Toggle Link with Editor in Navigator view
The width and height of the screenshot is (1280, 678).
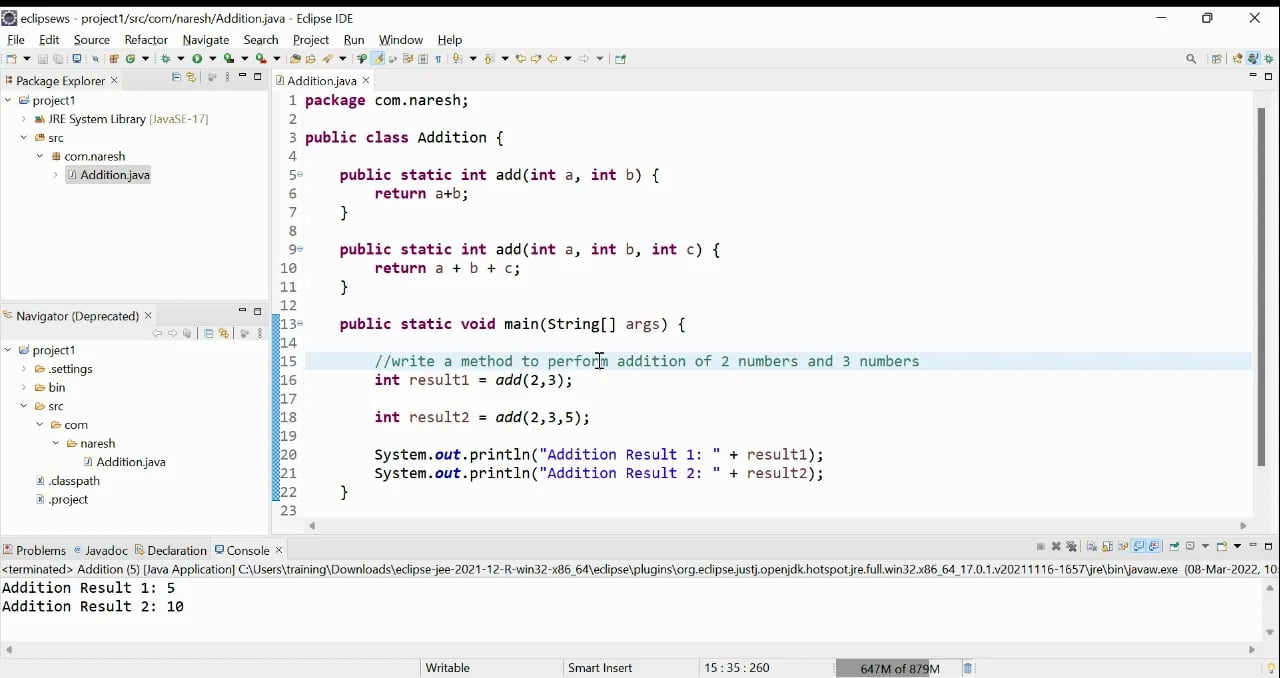(224, 333)
